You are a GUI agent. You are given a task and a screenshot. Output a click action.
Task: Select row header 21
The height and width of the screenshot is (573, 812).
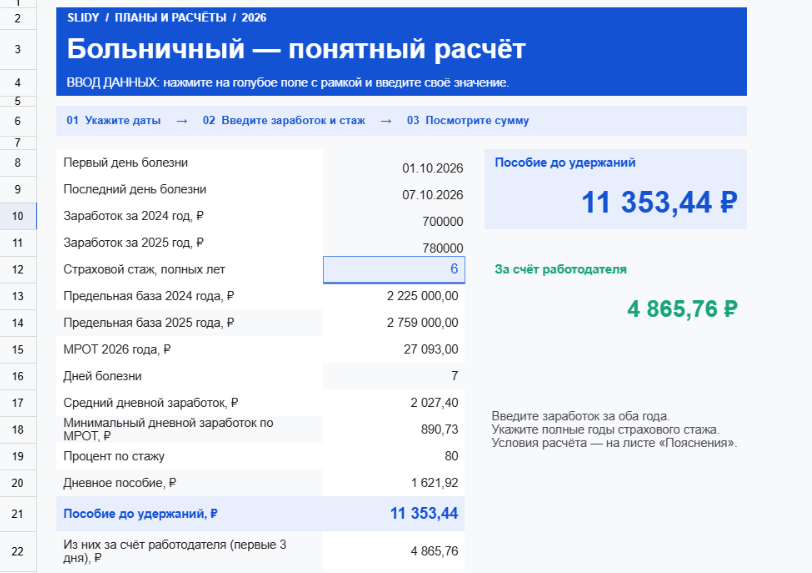pyautogui.click(x=18, y=514)
